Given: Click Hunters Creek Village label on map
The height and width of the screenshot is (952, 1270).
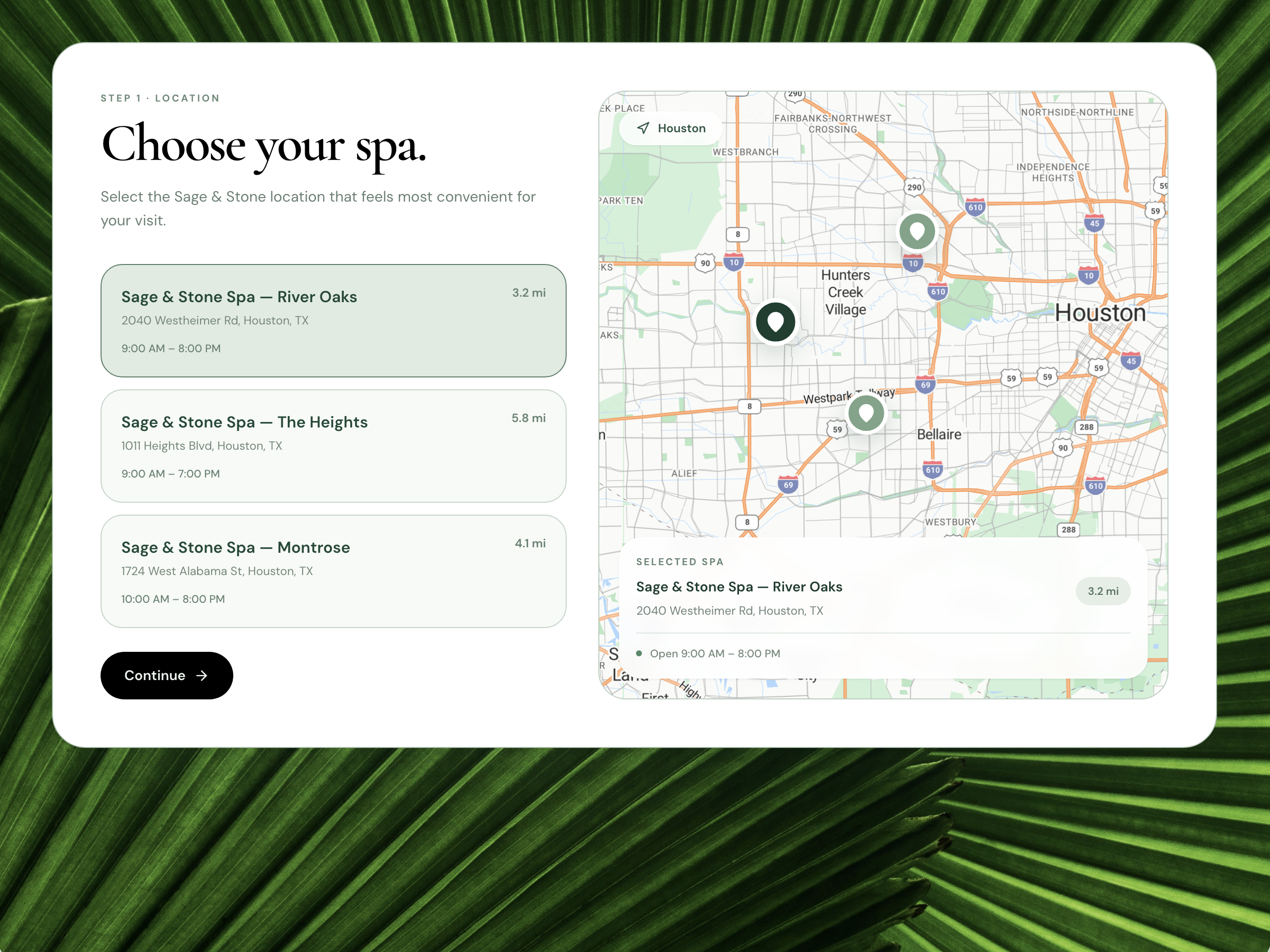Looking at the screenshot, I should [845, 292].
